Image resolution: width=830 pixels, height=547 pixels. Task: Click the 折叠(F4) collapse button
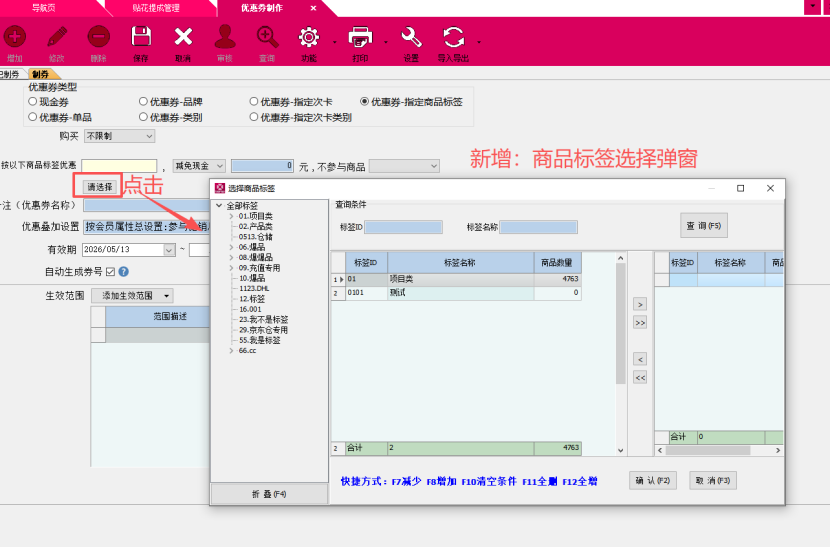[269, 494]
